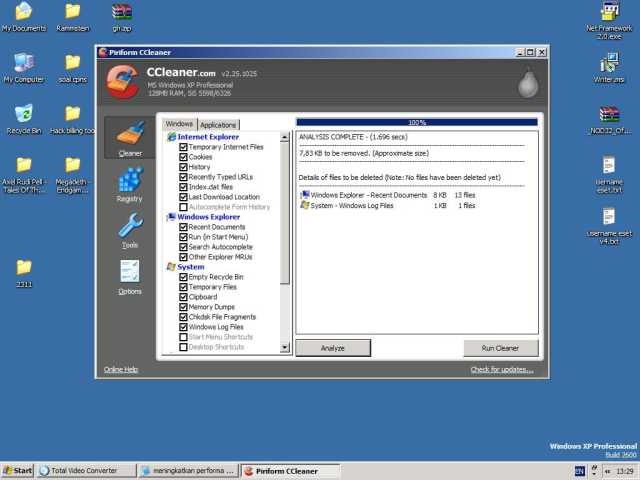
Task: Open the Start menu
Action: tap(17, 471)
